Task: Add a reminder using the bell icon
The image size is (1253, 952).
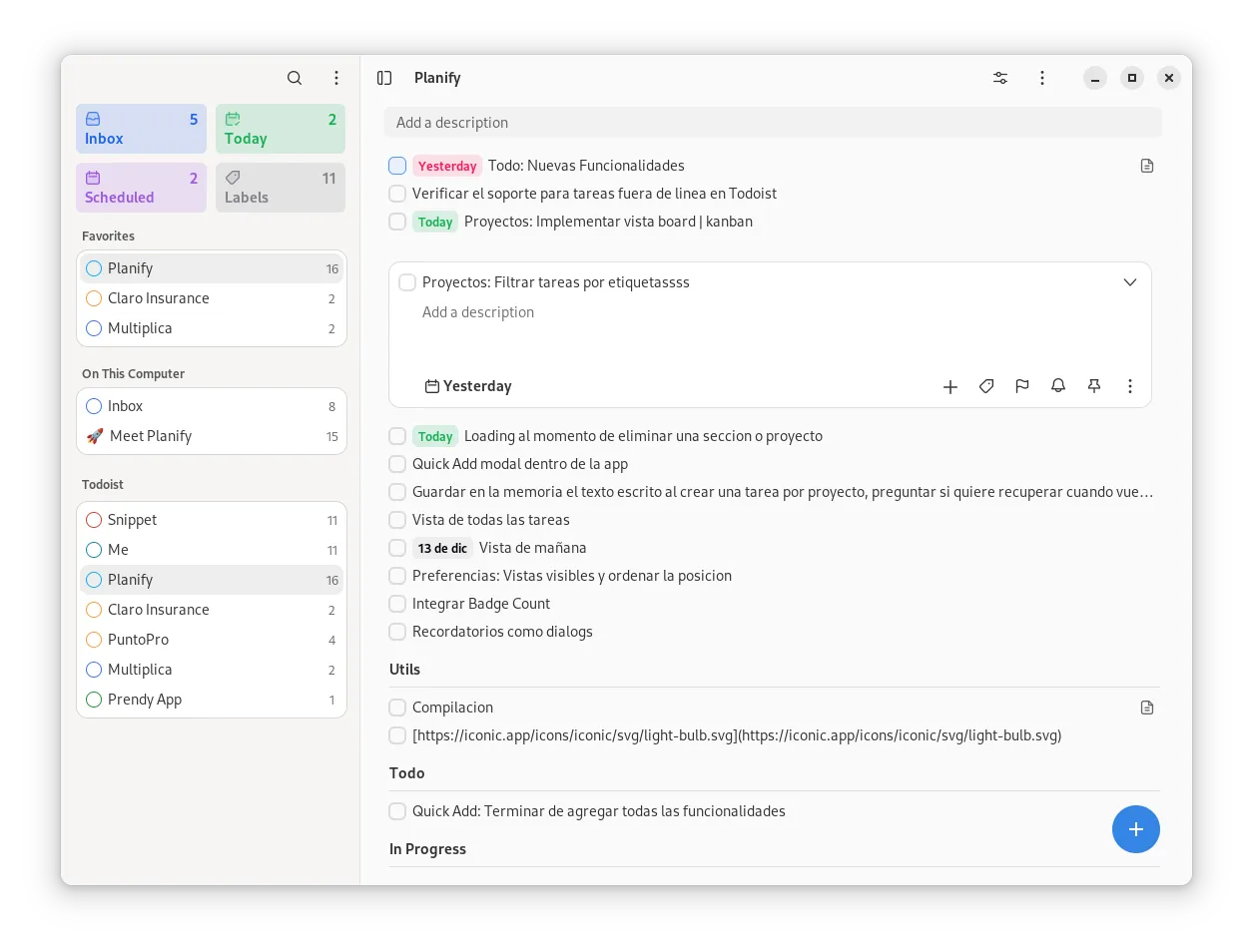Action: click(1058, 386)
